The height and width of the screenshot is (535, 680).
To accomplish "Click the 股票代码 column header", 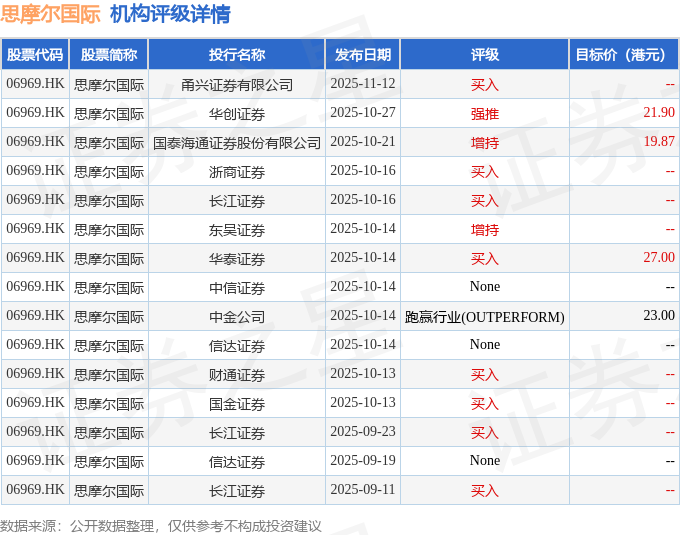I will pos(35,55).
